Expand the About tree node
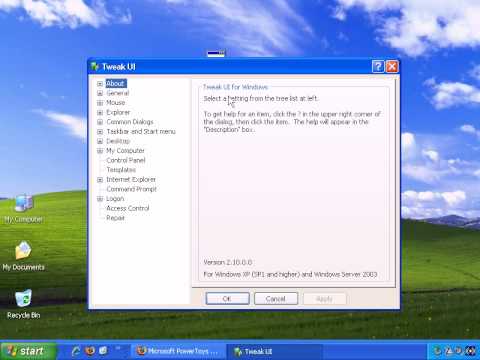The image size is (480, 360). pos(100,84)
